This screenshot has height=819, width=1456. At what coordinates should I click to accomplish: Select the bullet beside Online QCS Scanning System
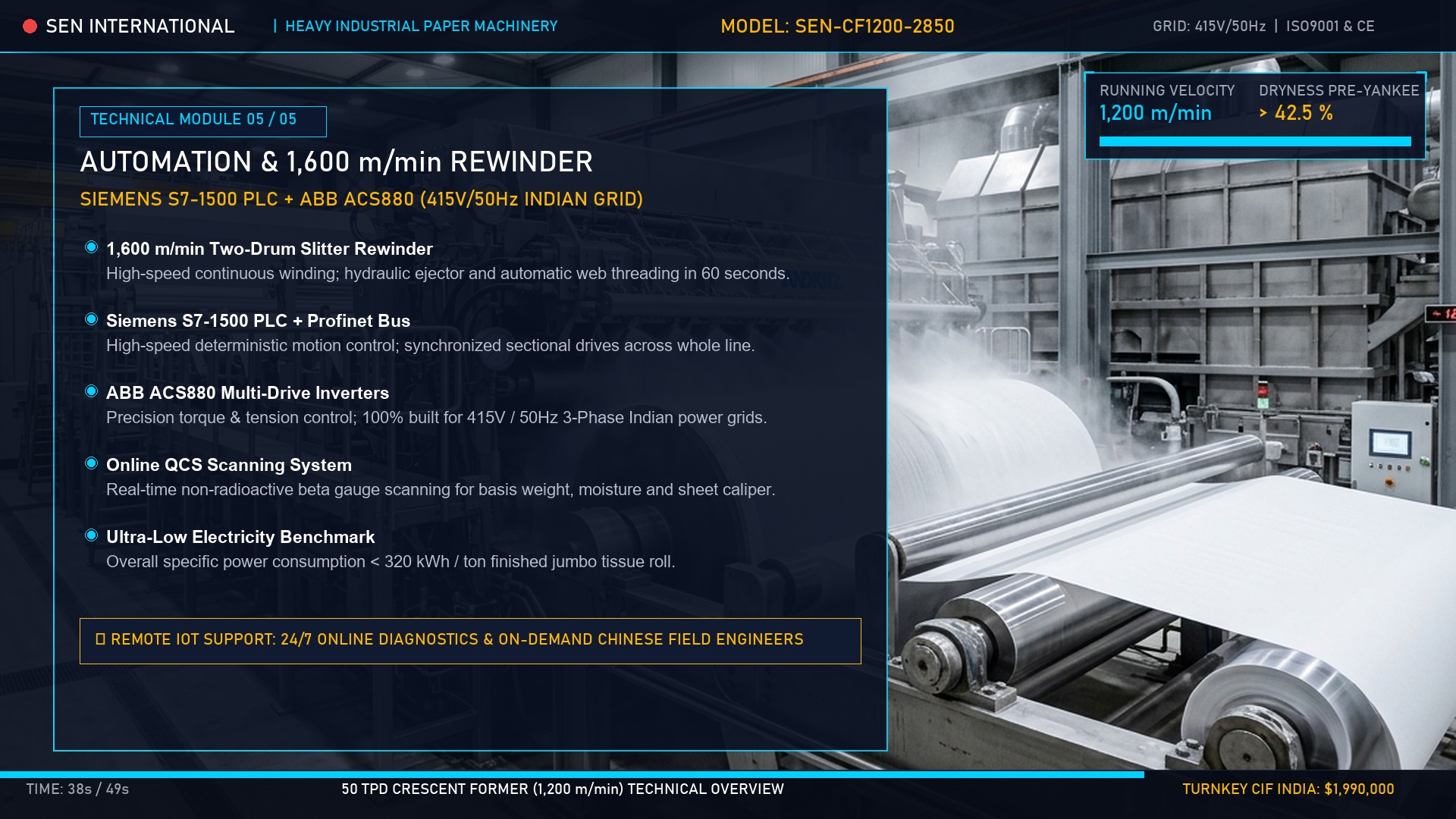pos(92,463)
